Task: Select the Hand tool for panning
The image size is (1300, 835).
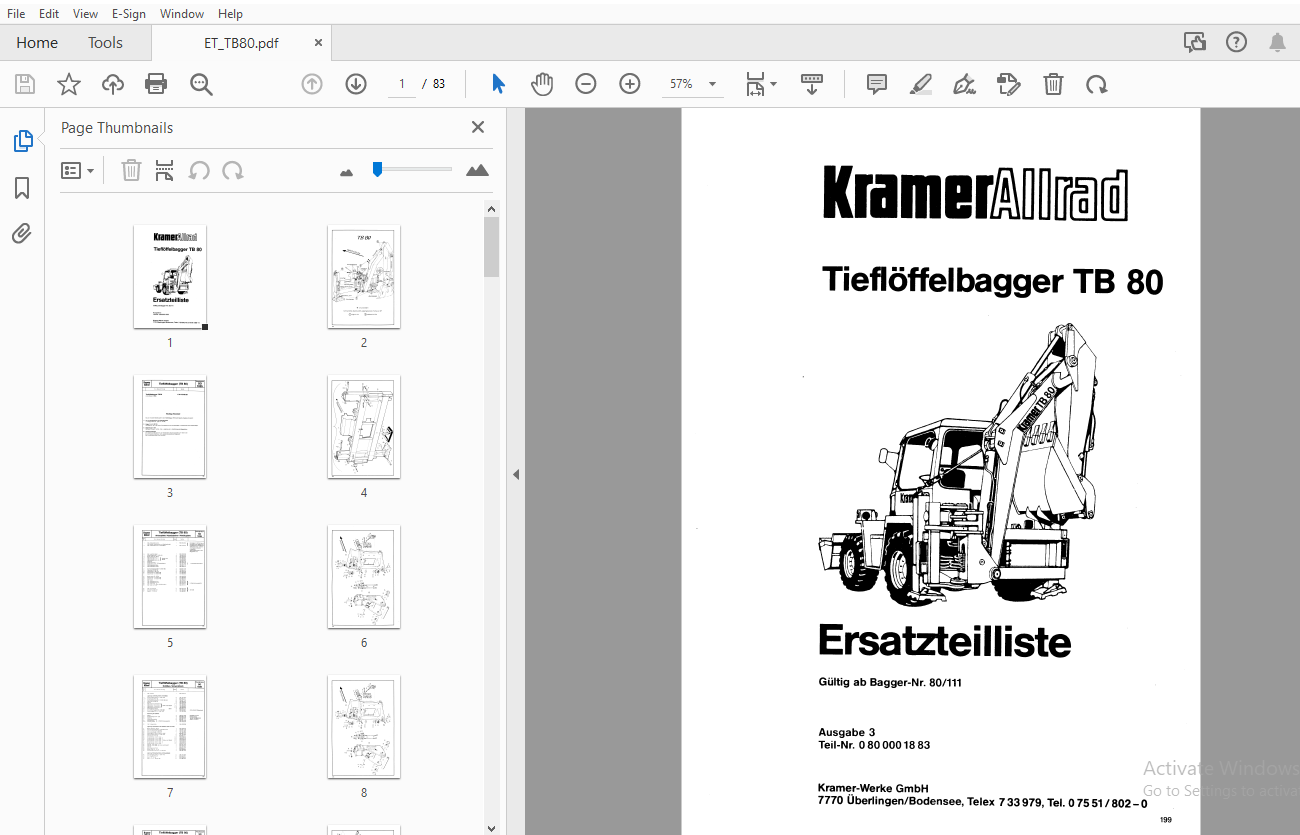Action: pos(542,84)
